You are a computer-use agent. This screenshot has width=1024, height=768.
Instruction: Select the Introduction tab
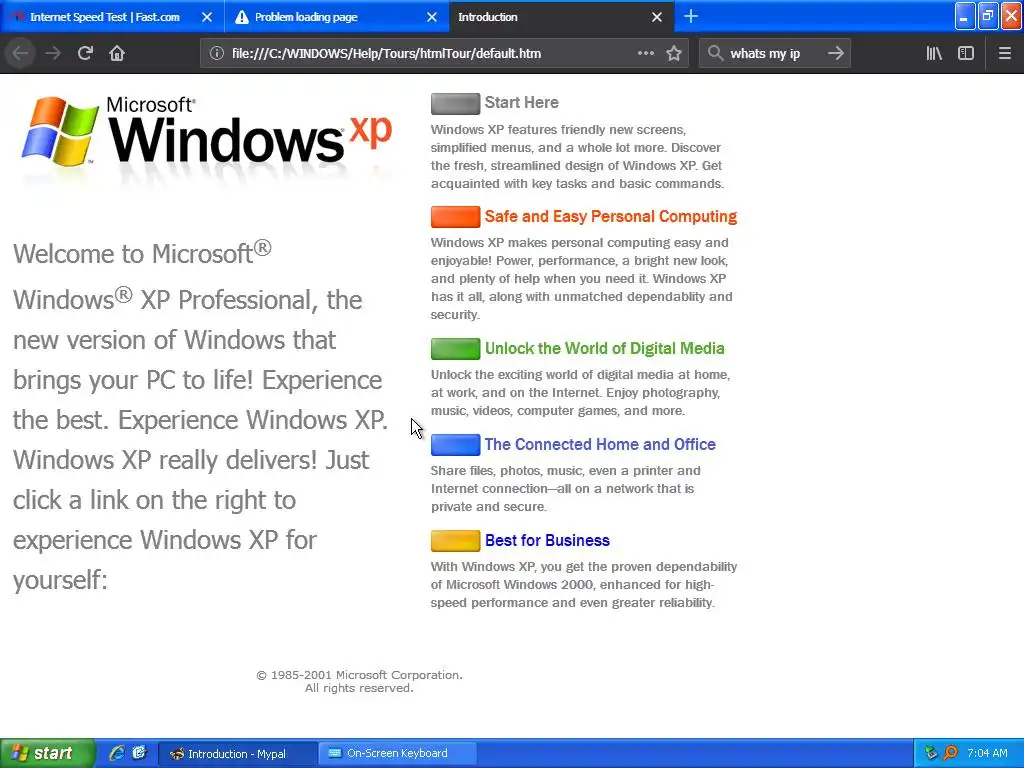562,17
